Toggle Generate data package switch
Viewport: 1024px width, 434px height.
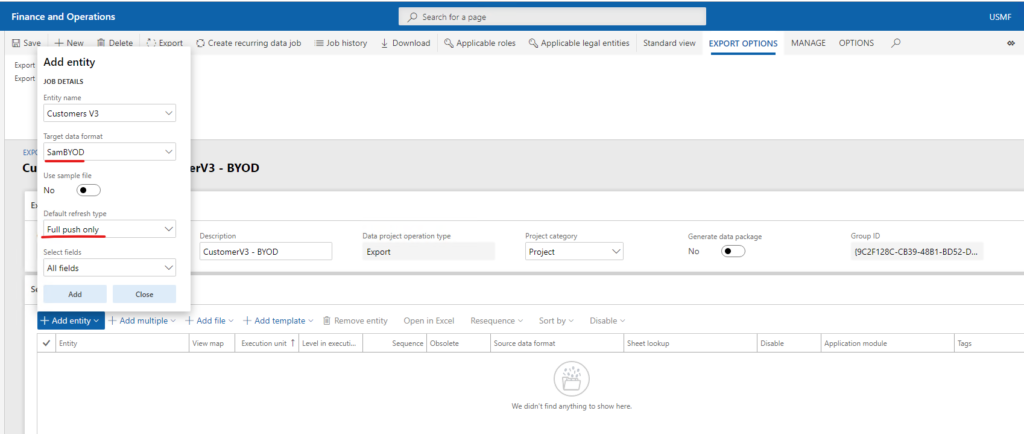coord(733,251)
